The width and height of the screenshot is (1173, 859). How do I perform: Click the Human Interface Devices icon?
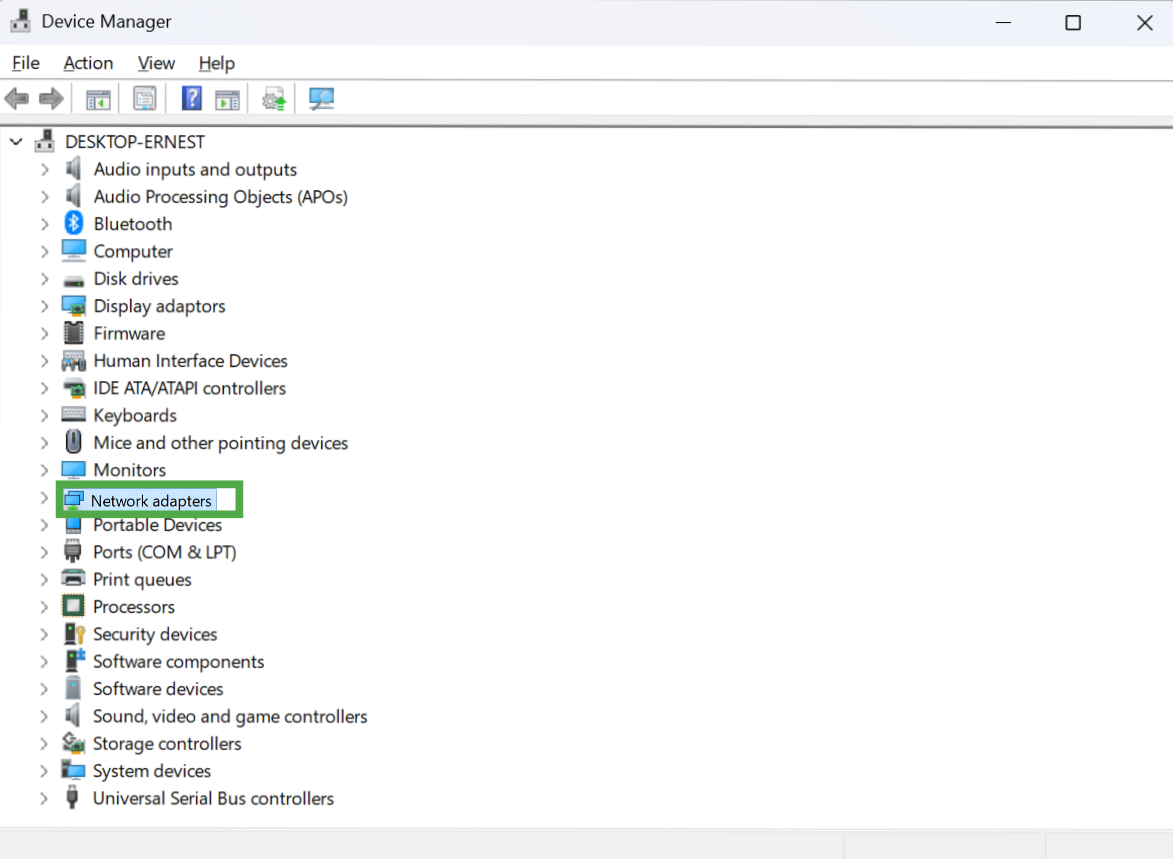coord(73,360)
